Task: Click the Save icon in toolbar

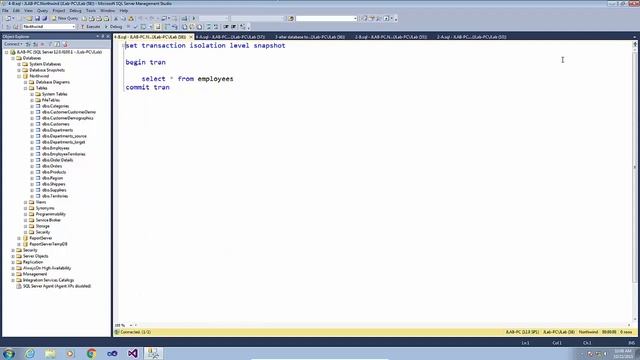Action: pyautogui.click(x=37, y=18)
